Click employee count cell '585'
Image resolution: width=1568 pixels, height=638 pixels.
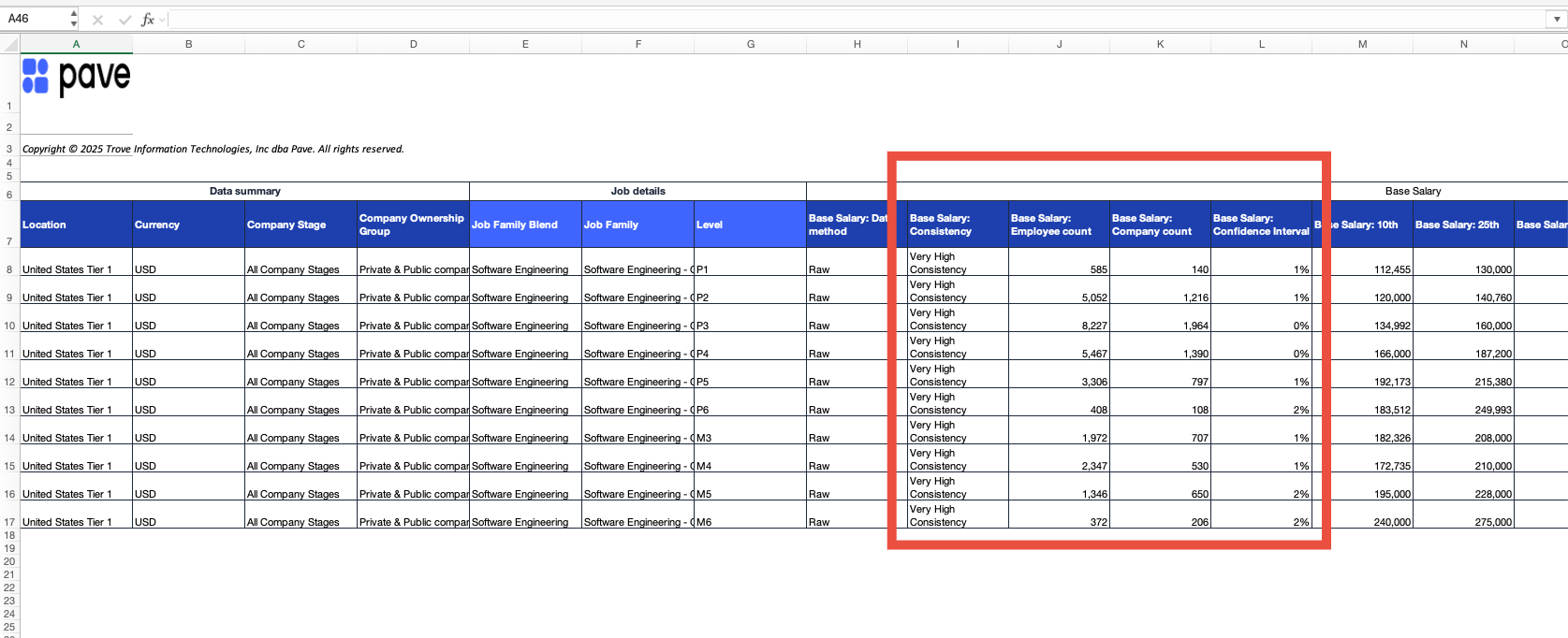[1060, 262]
